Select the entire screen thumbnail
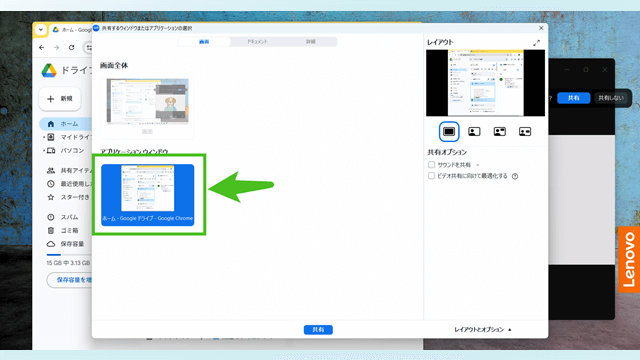The width and height of the screenshot is (640, 360). tap(148, 107)
